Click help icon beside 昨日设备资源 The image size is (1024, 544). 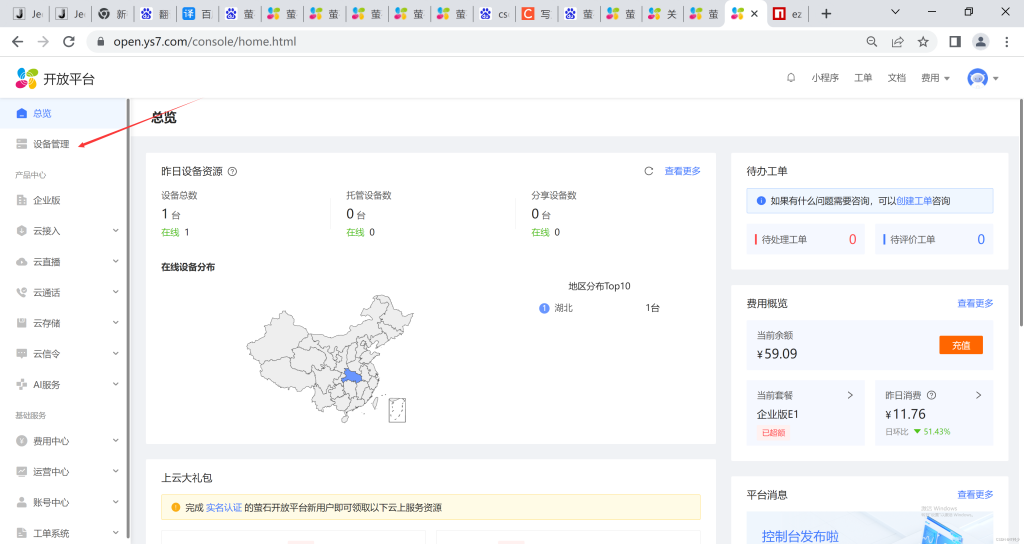232,172
